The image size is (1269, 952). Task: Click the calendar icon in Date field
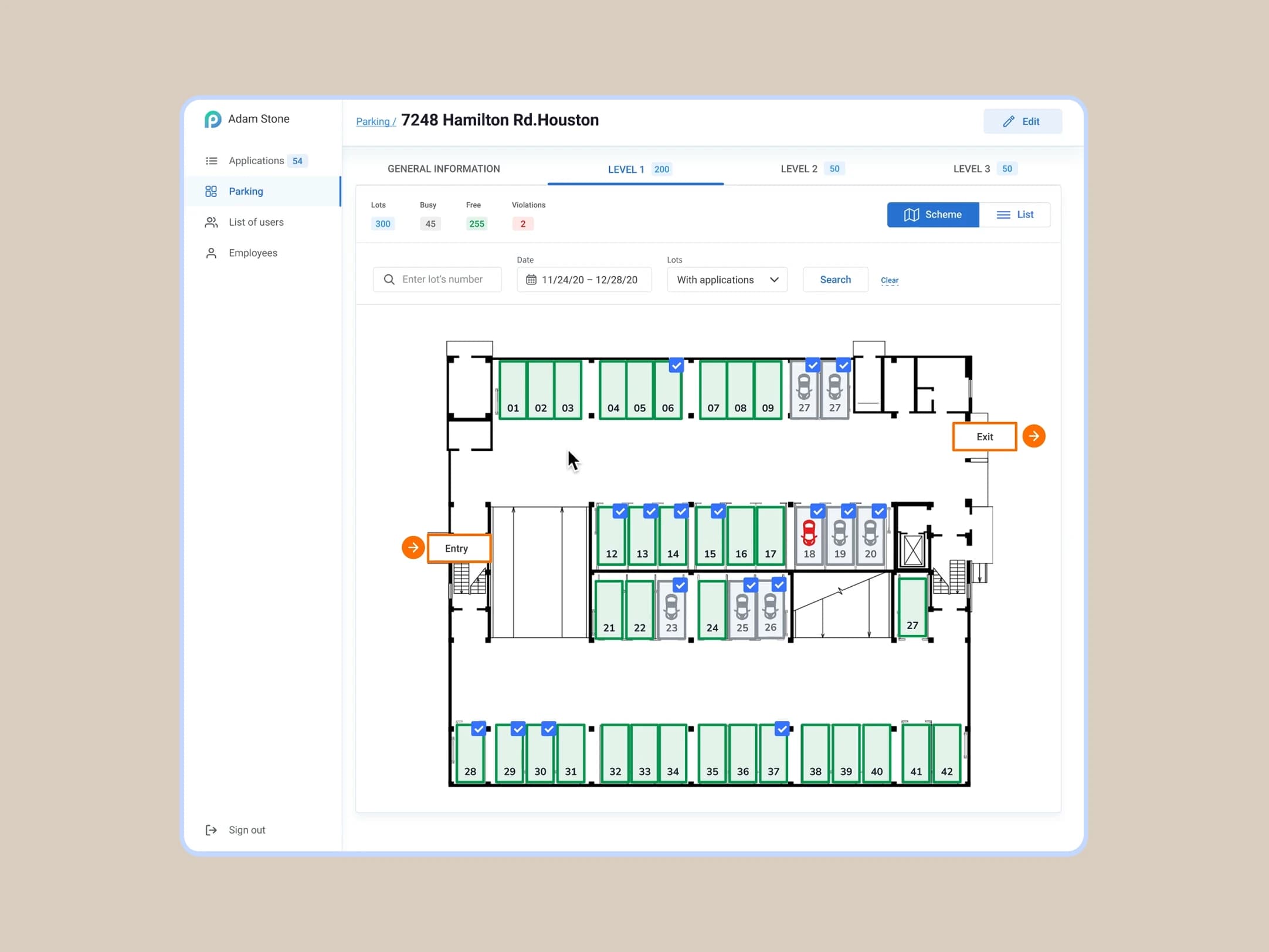(531, 280)
